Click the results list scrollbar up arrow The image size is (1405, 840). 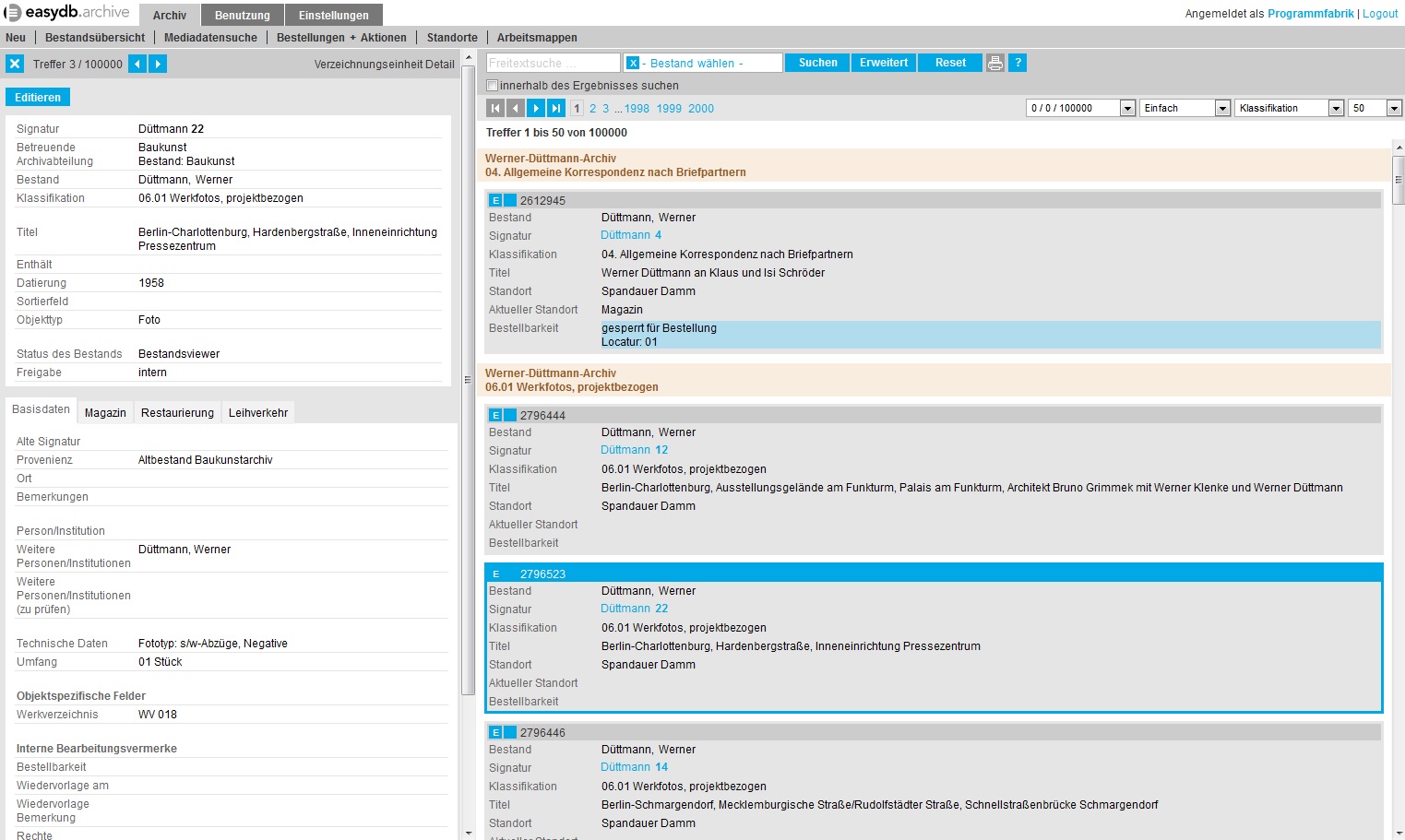click(x=1399, y=147)
